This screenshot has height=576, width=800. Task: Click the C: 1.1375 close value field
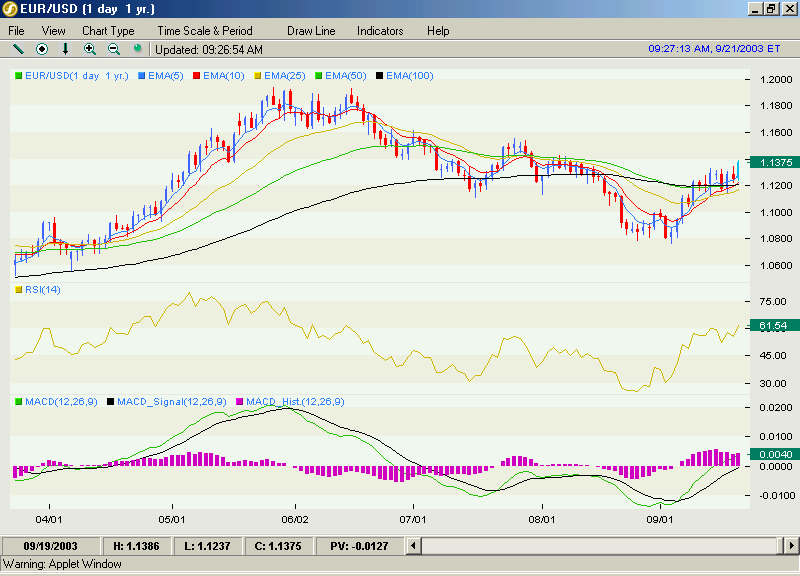click(x=278, y=546)
